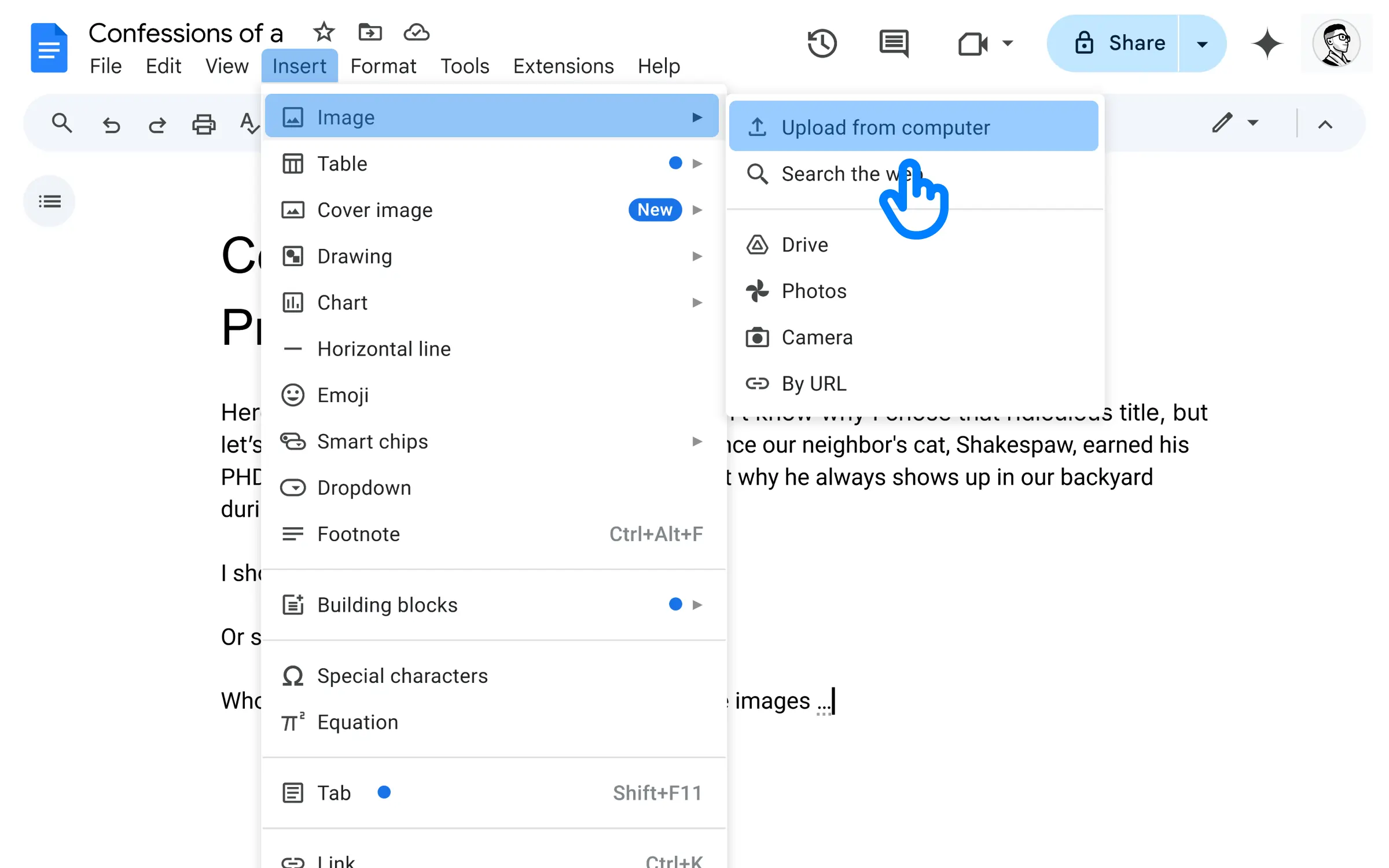Click the Share button
This screenshot has width=1389, height=868.
coord(1113,43)
